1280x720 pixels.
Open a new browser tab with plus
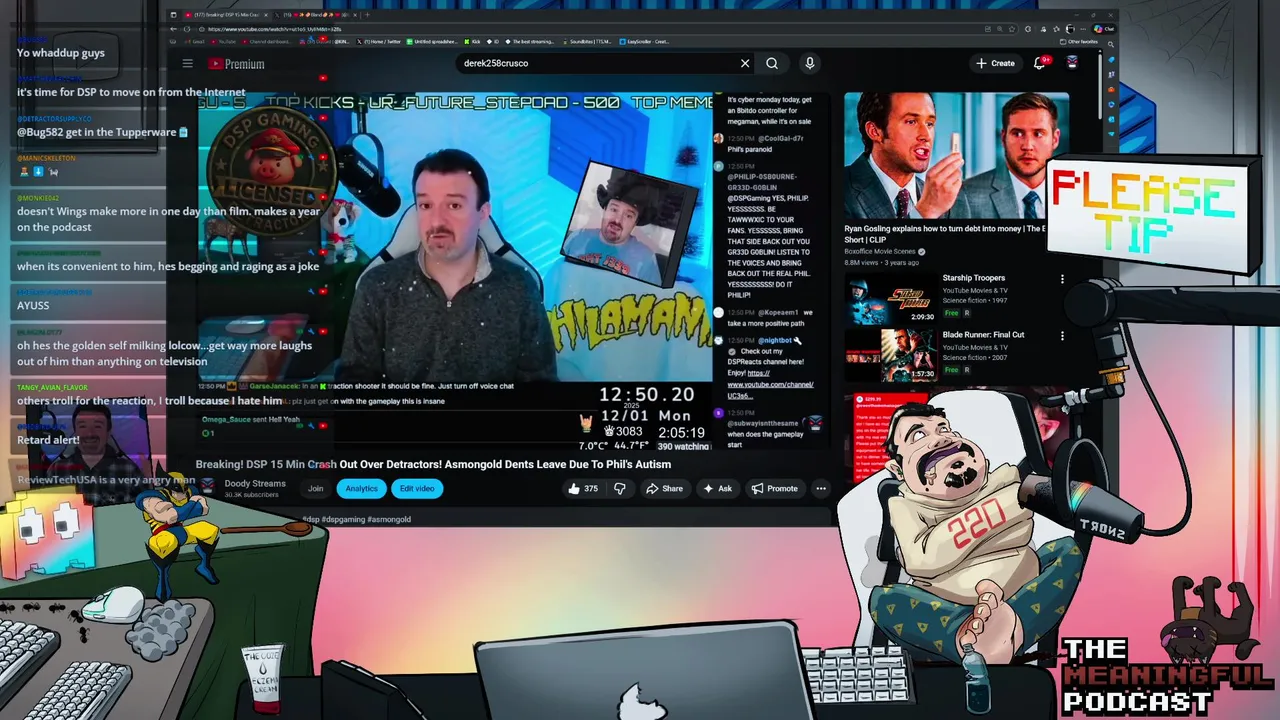coord(367,15)
